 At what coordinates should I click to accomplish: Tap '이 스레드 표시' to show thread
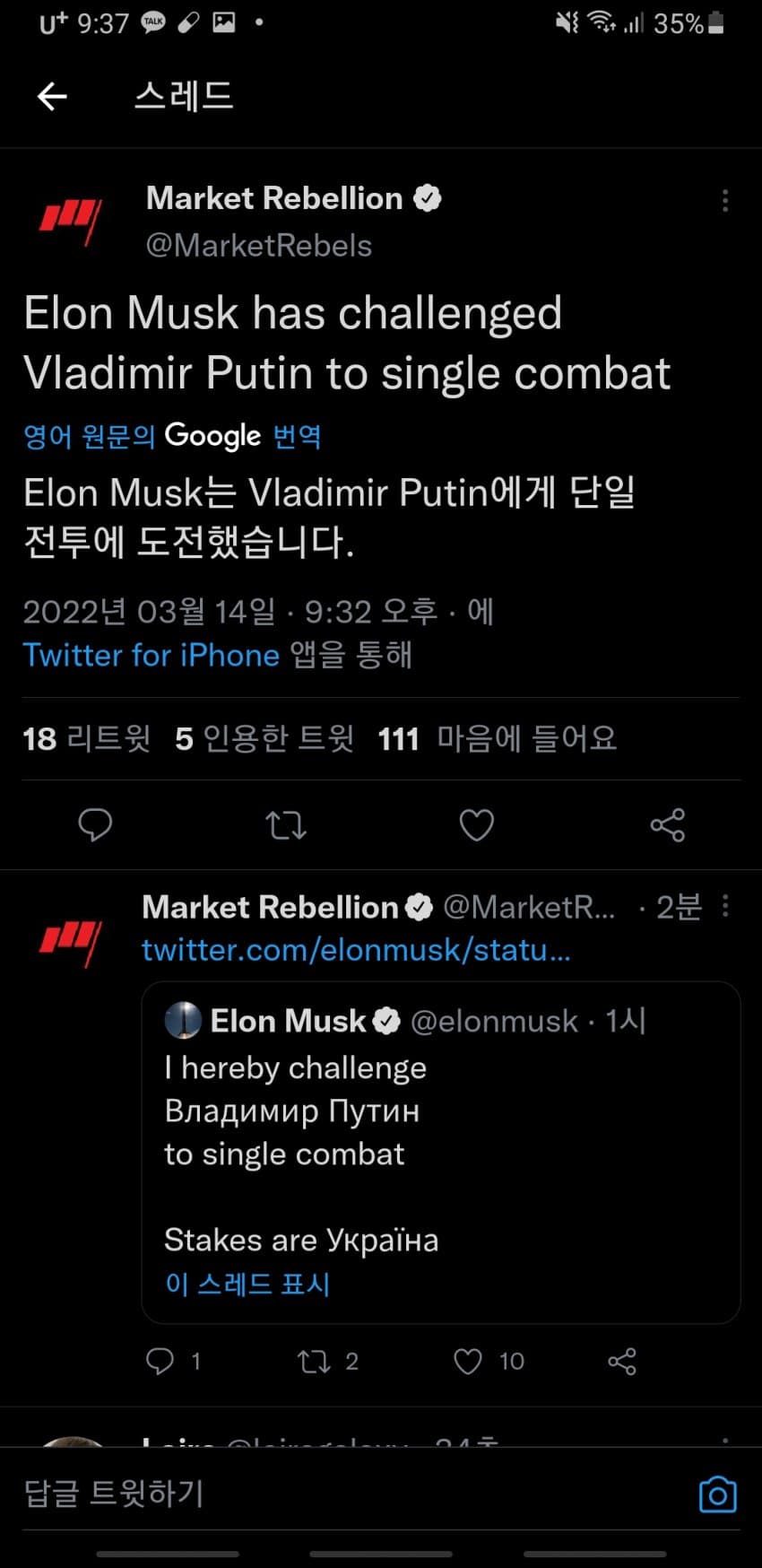click(x=247, y=1284)
